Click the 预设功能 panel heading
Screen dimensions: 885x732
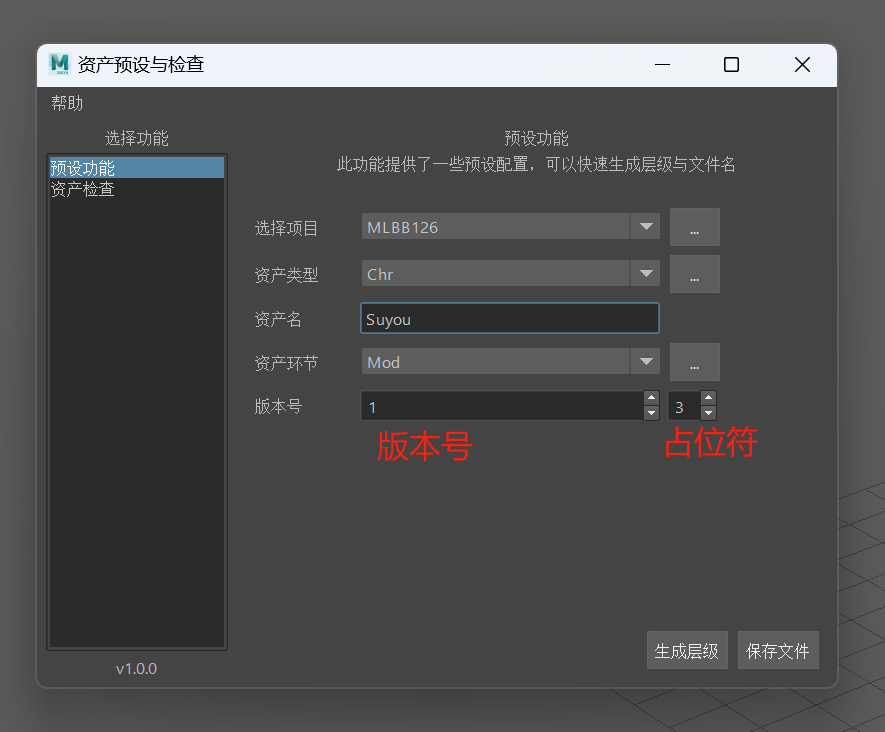click(536, 138)
